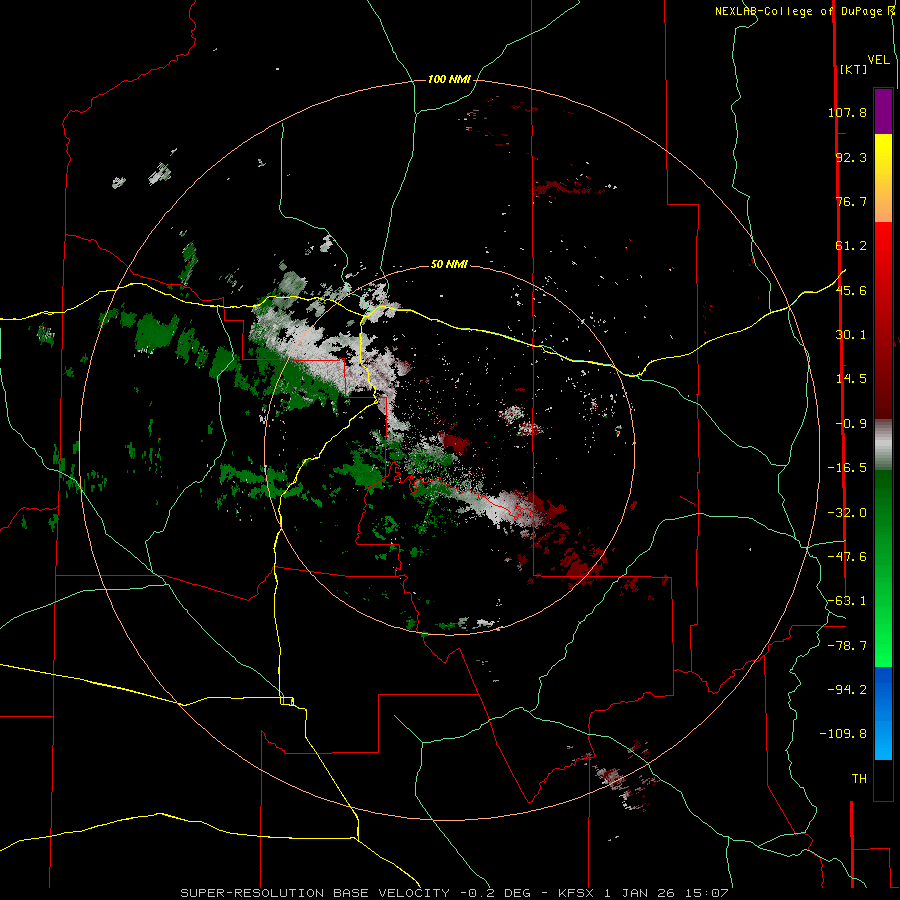The height and width of the screenshot is (900, 900).
Task: Click the yellow-orange segment of color bar
Action: coord(883,178)
